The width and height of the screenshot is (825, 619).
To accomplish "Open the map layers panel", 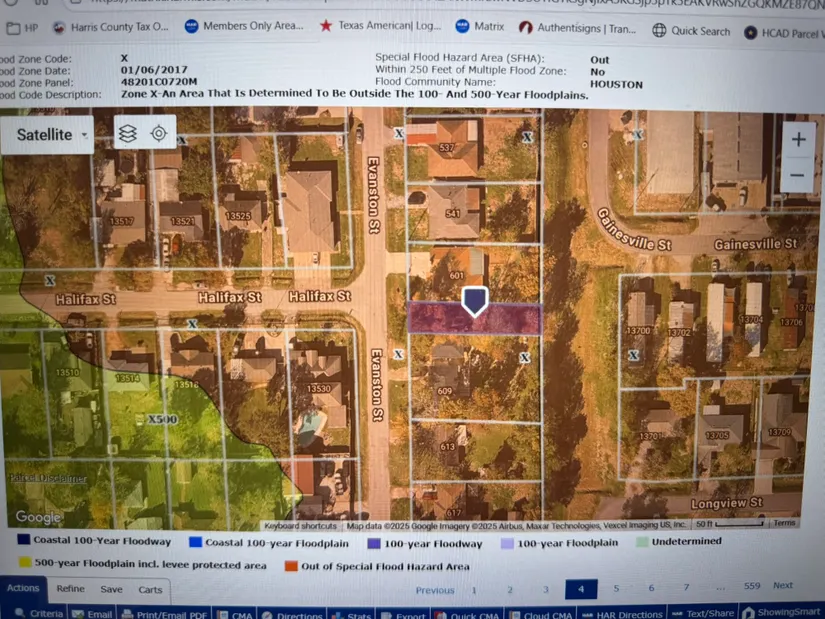I will pyautogui.click(x=127, y=134).
